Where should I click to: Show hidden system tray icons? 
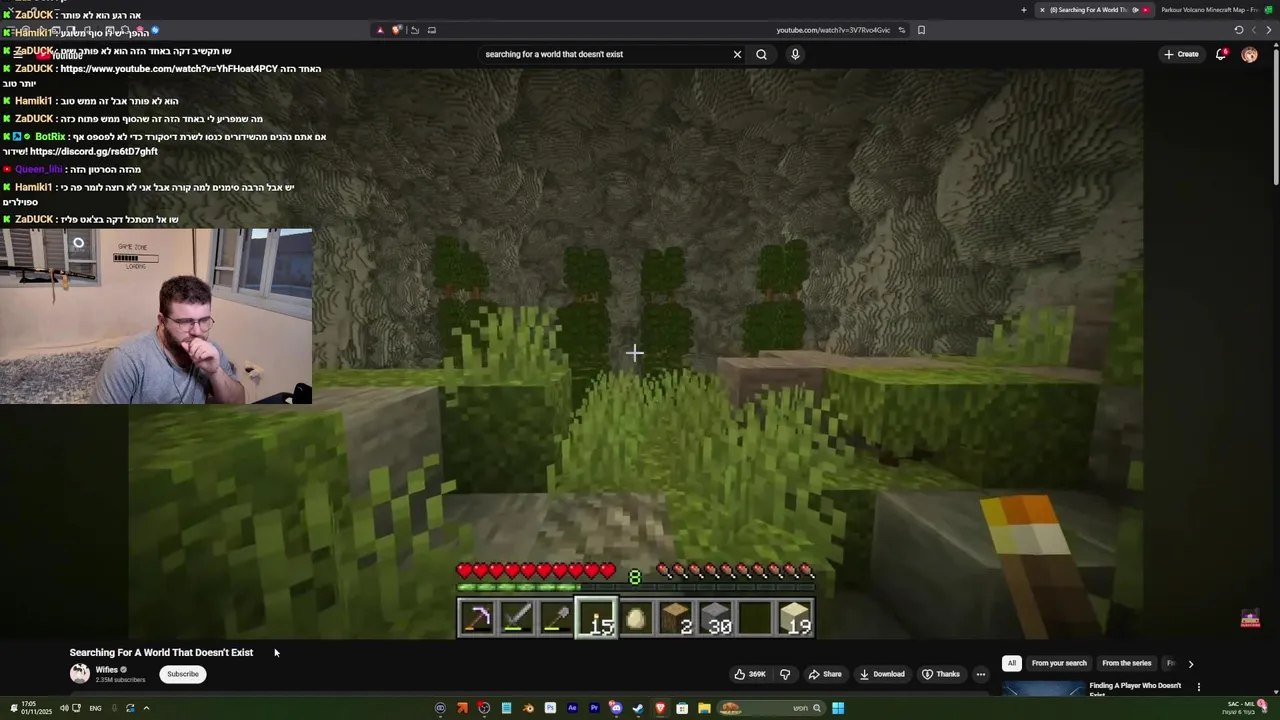146,708
